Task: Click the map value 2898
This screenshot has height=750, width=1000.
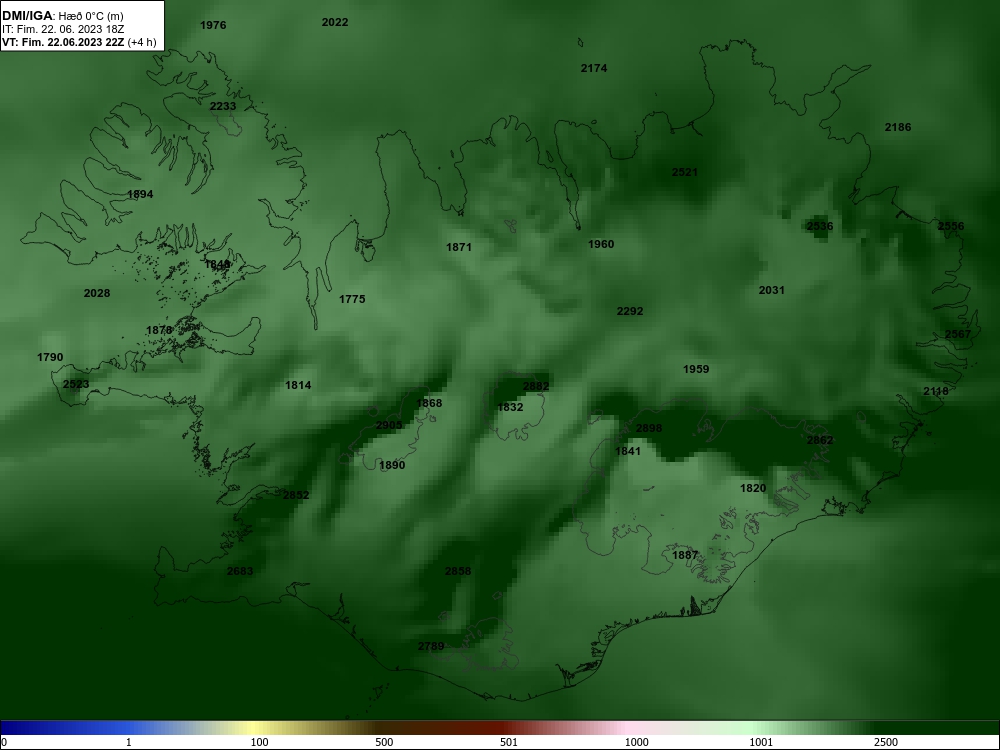Action: [x=649, y=429]
